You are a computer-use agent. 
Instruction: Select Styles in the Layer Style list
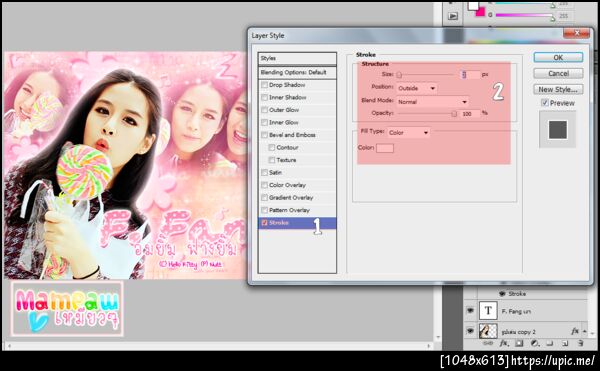click(297, 59)
